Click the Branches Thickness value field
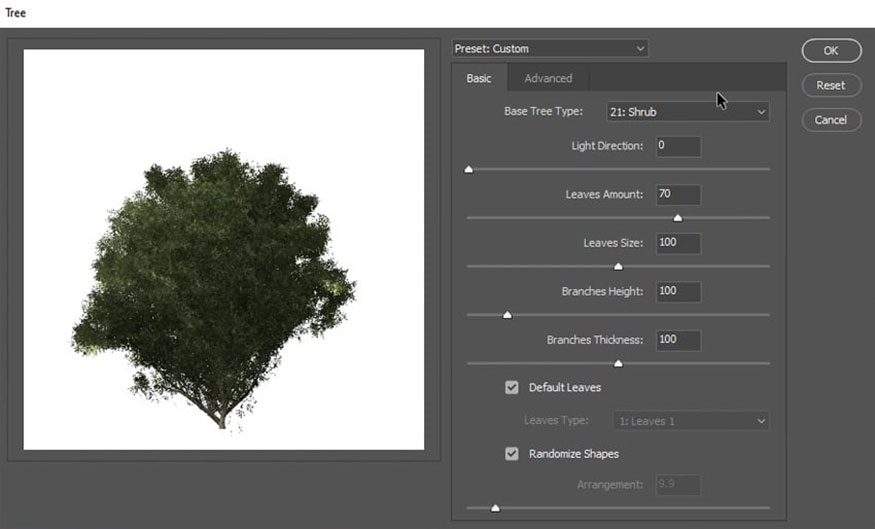875x529 pixels. [678, 340]
